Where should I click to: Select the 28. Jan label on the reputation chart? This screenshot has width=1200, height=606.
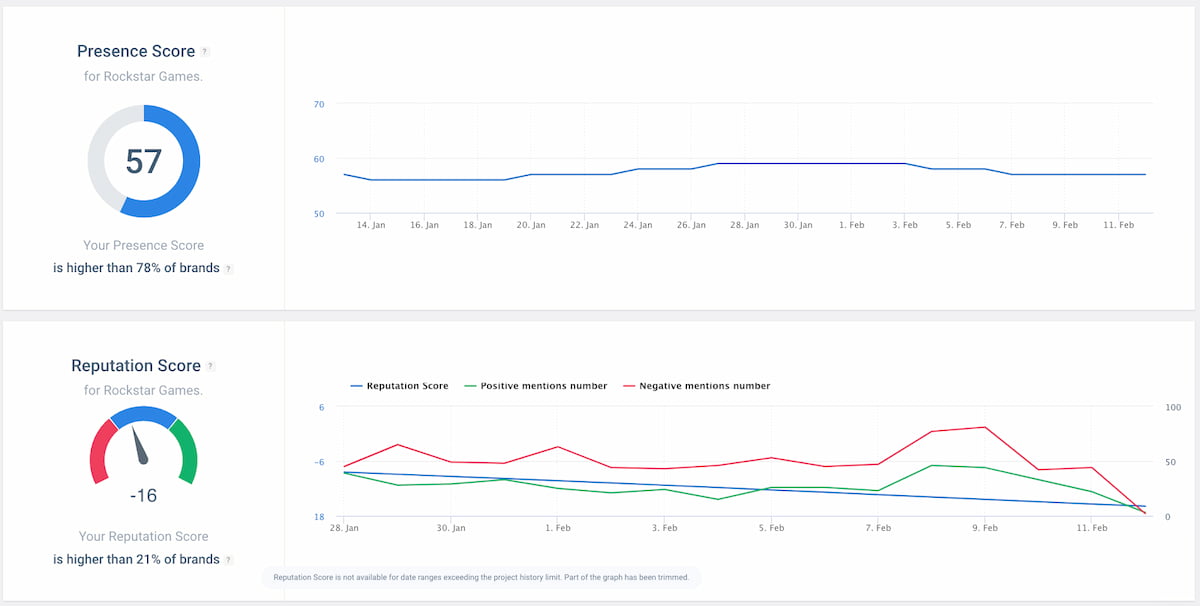[347, 527]
